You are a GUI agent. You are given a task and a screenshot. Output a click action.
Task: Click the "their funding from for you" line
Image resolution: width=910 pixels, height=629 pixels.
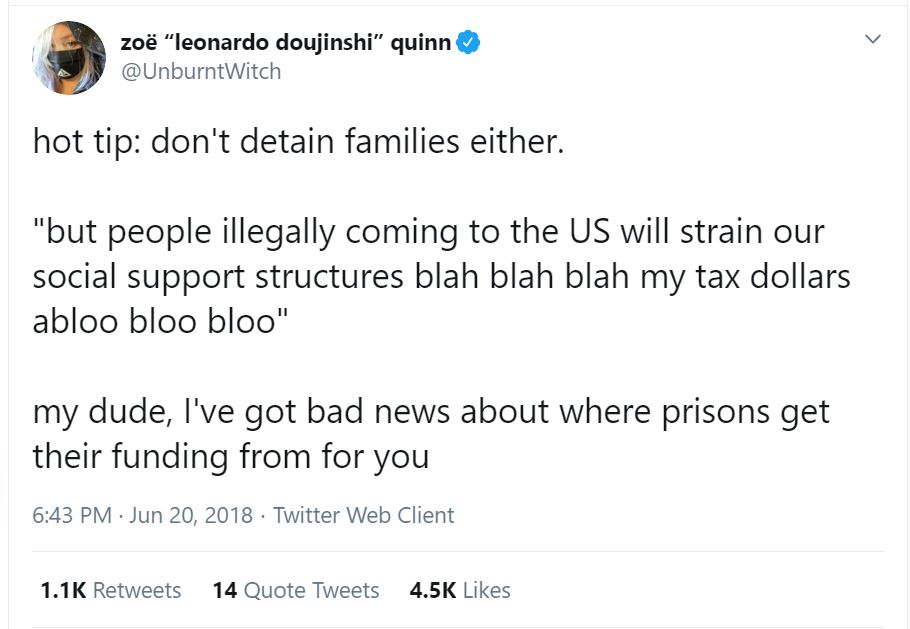tap(231, 456)
